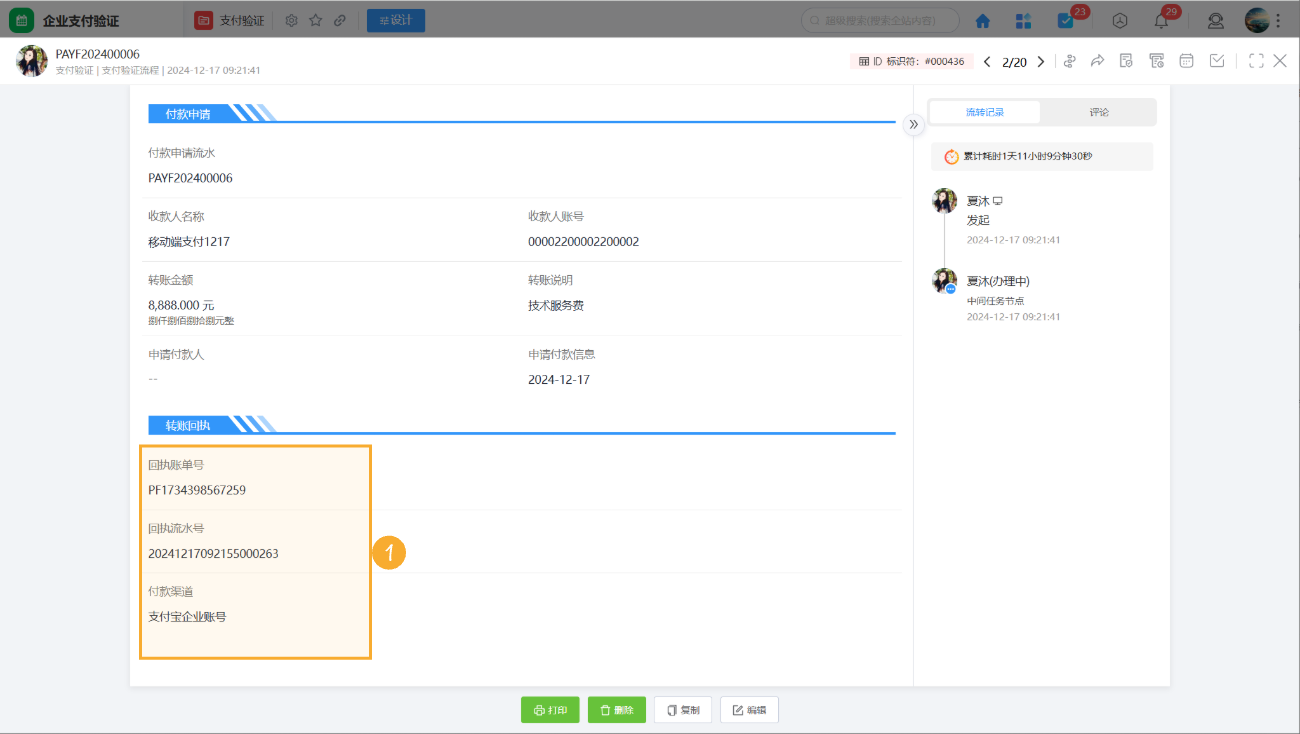Open the to-do tasks icon with 23 badge
The image size is (1300, 734).
coord(1065,20)
